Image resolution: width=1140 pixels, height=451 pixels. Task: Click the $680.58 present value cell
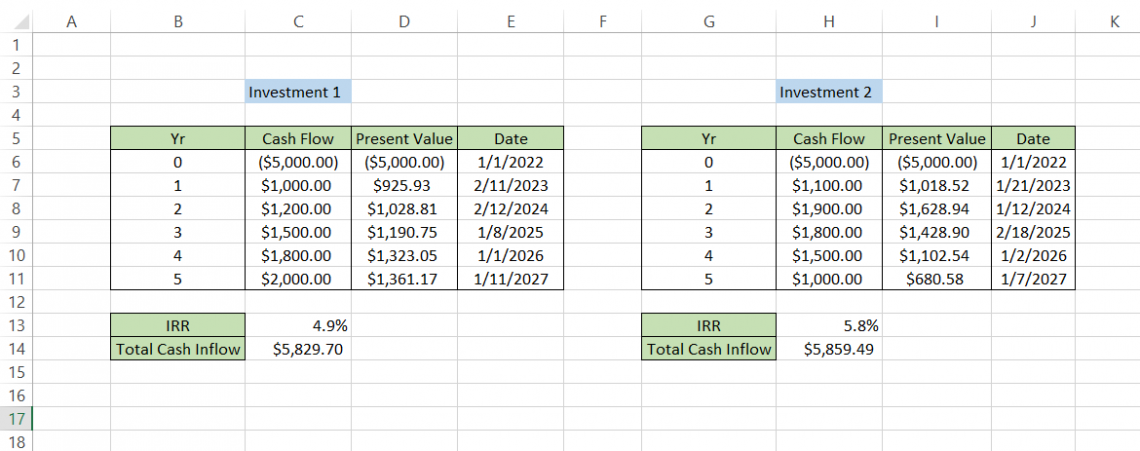tap(936, 279)
